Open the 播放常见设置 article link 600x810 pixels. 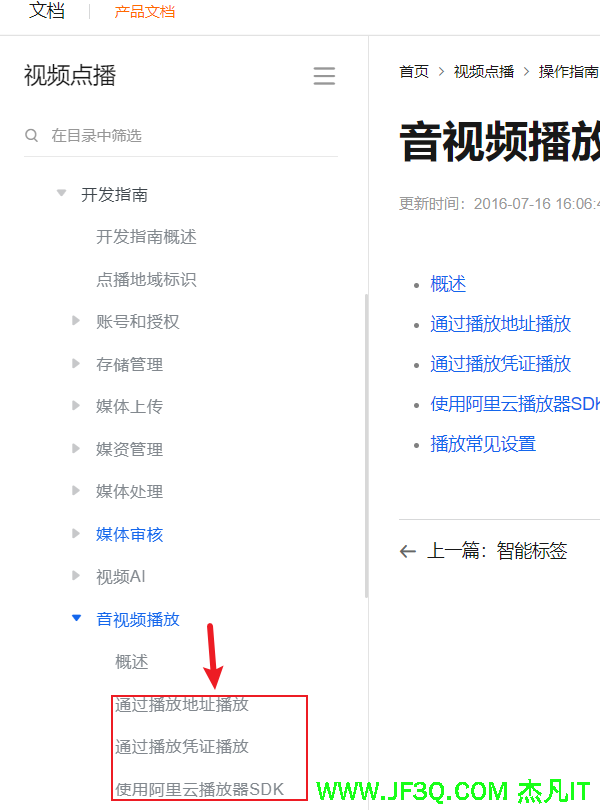pyautogui.click(x=483, y=444)
